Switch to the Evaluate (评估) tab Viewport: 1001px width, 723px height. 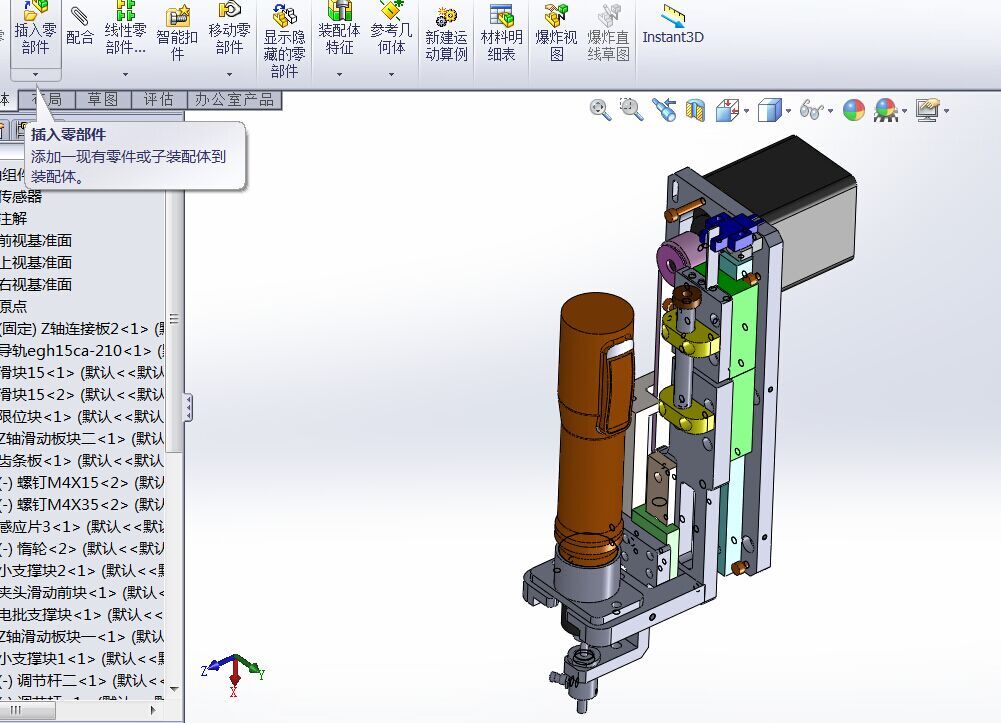159,100
